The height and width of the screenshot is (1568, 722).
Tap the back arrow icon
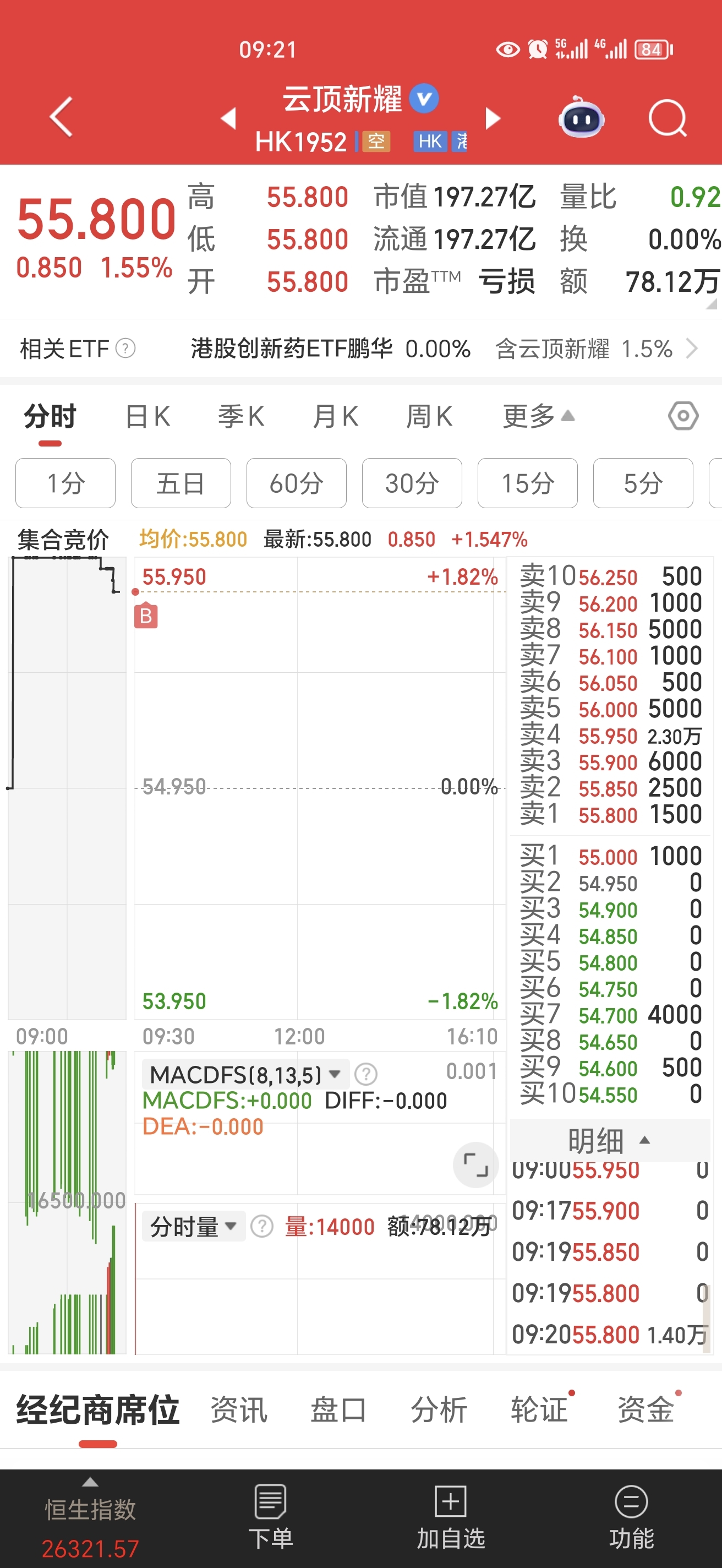click(x=61, y=117)
